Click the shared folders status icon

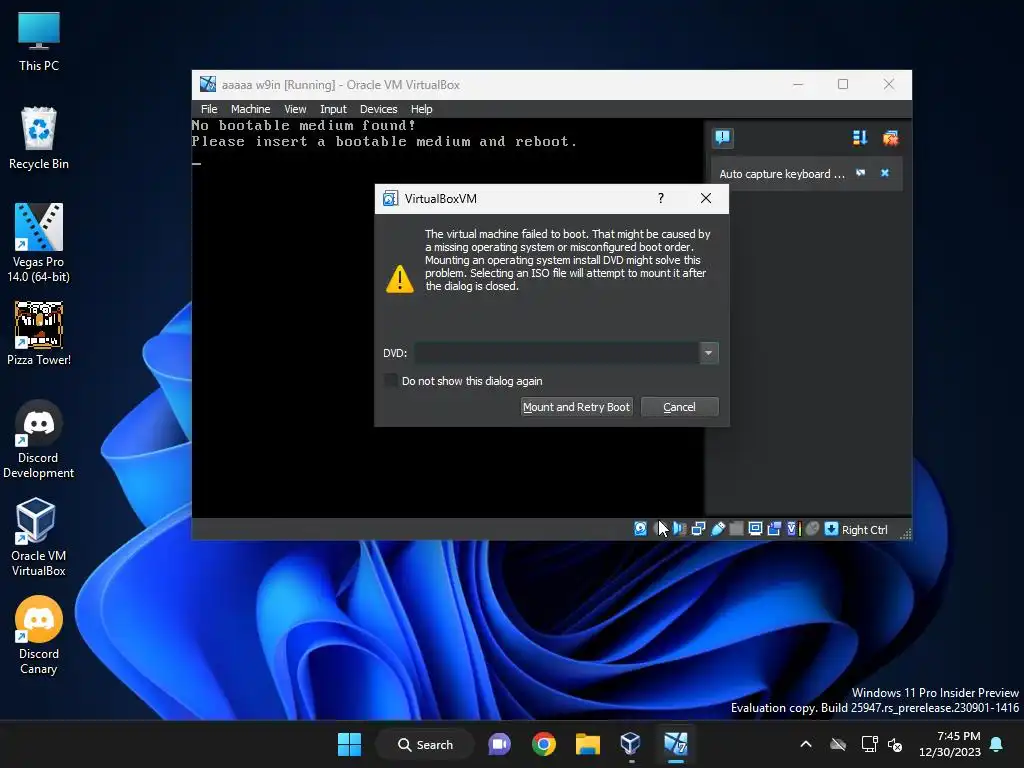point(737,529)
